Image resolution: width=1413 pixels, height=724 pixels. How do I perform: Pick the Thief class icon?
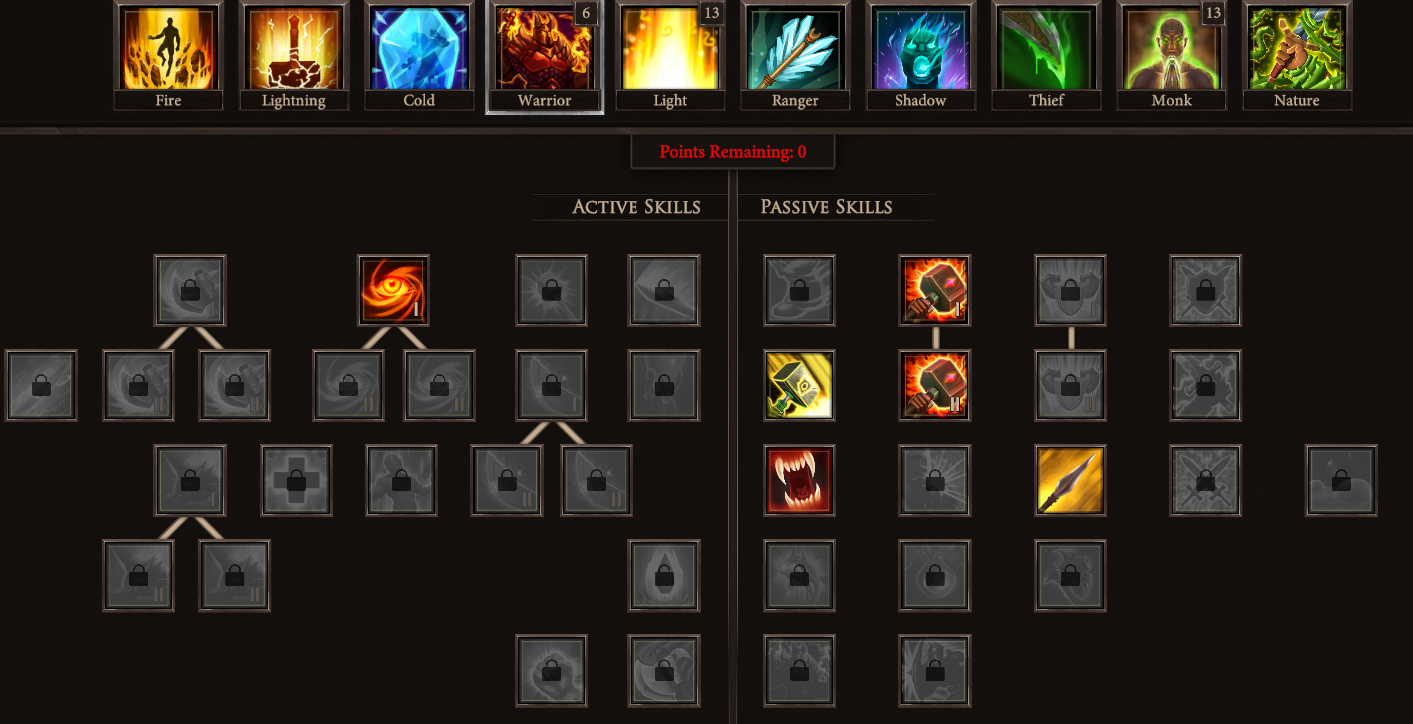[x=1046, y=55]
